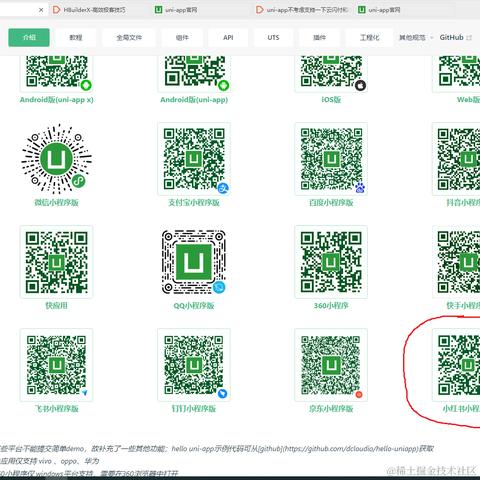Click the DingTalk badge icon
Screen dimensions: 480x480
(222, 393)
